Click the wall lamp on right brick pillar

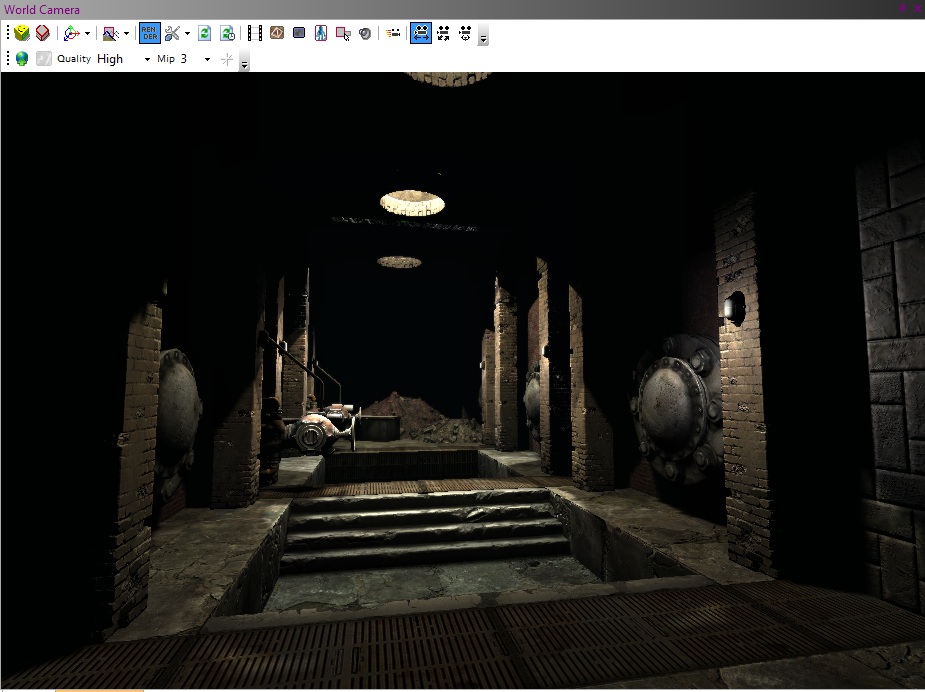coord(734,307)
